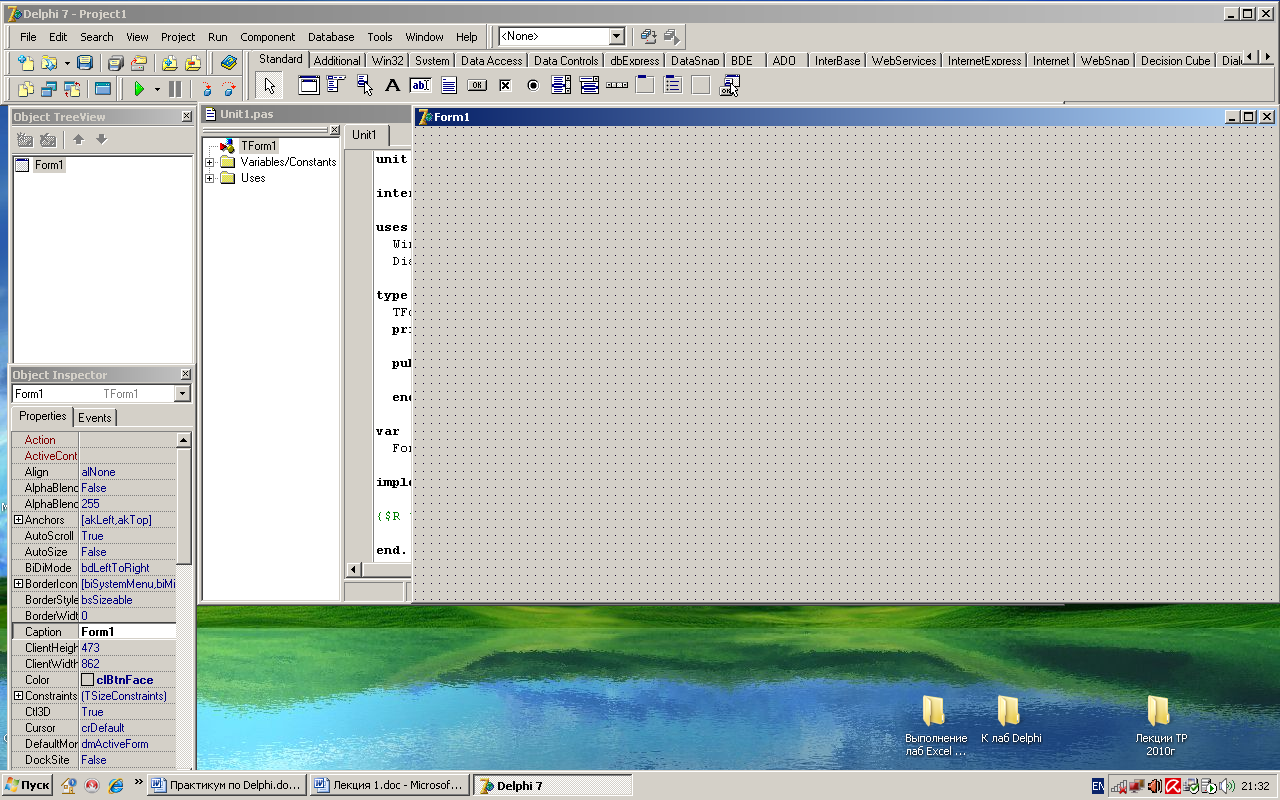
Task: Click move down arrow in Object TreeView
Action: pos(101,140)
